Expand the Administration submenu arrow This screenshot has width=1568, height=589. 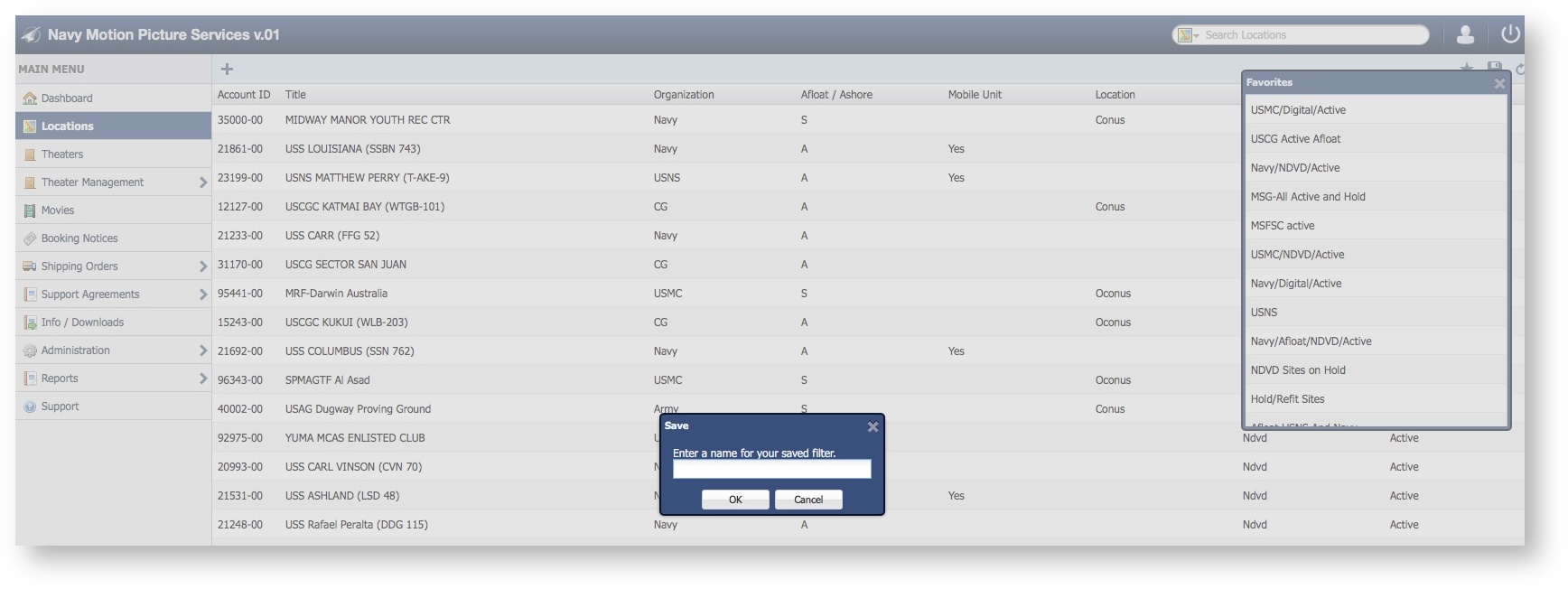tap(202, 351)
